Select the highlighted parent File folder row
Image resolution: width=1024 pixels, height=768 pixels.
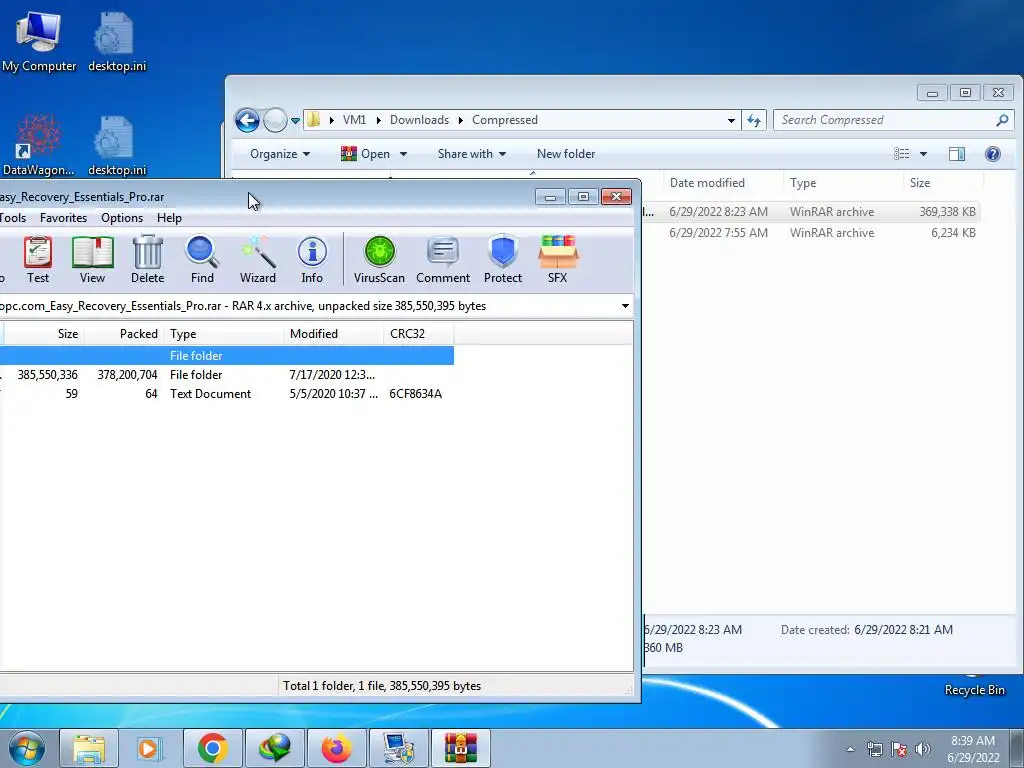[x=227, y=356]
